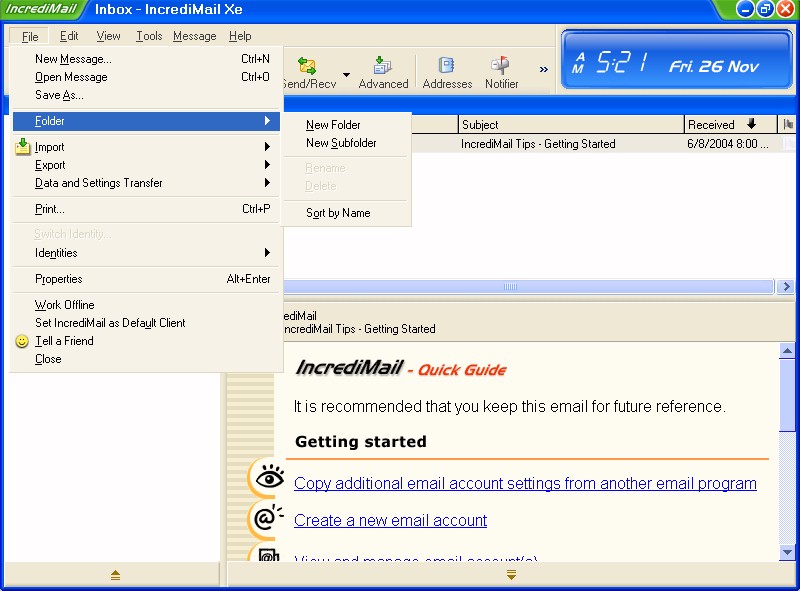Click the flag column header icon
Viewport: 800px width, 591px height.
pos(788,125)
